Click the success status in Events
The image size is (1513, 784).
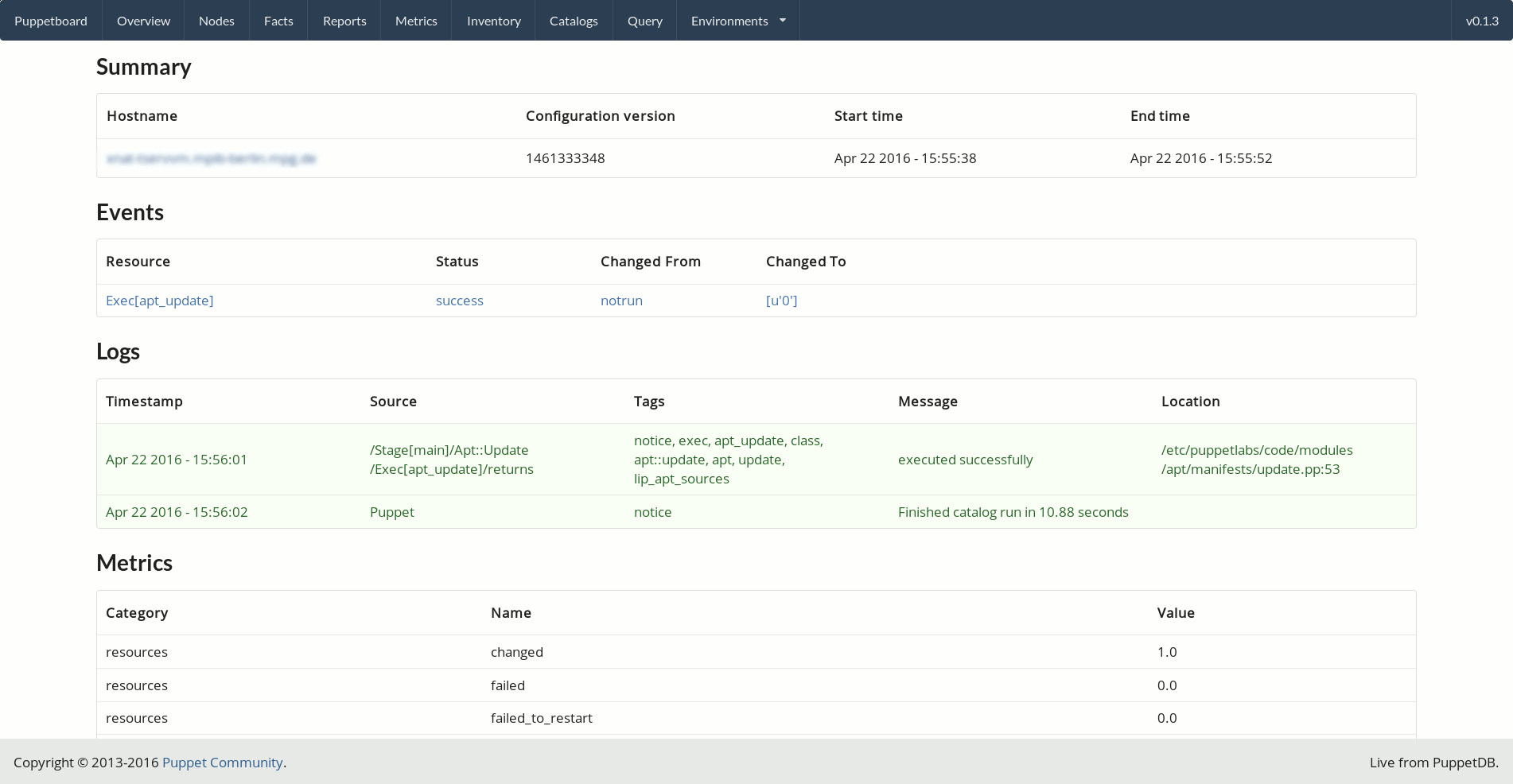click(x=459, y=301)
